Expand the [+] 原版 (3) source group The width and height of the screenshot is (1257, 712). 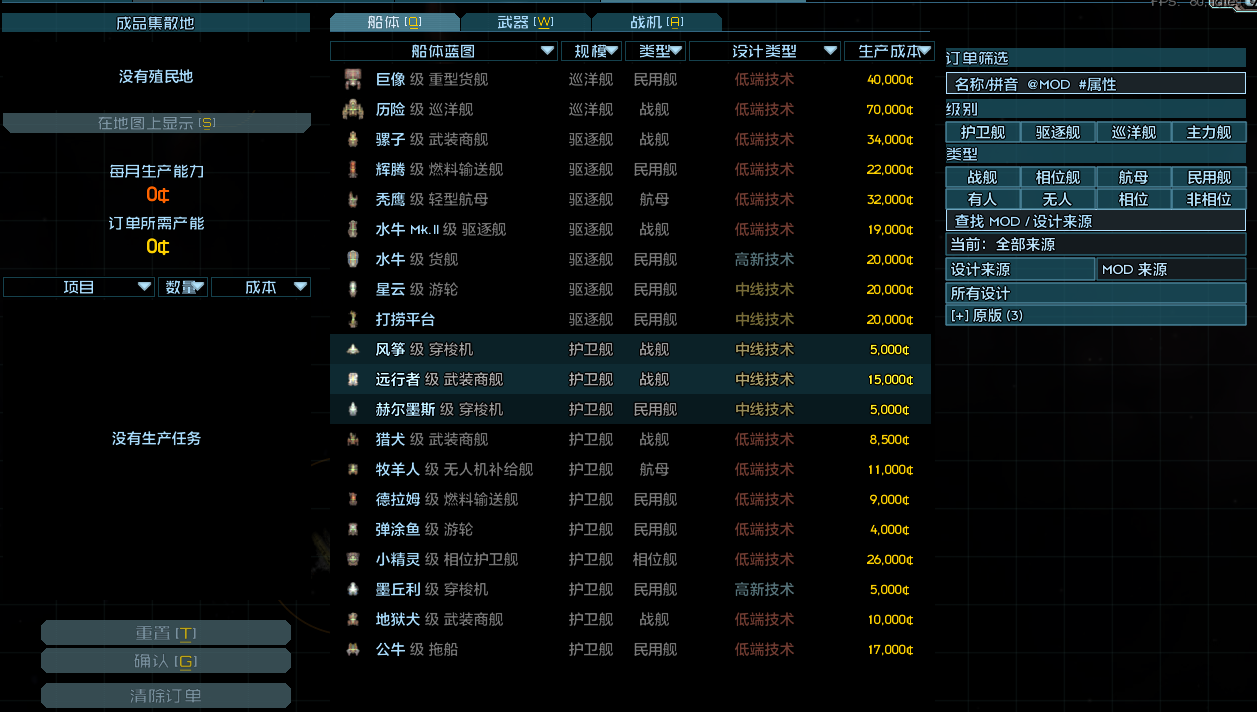[x=1096, y=315]
